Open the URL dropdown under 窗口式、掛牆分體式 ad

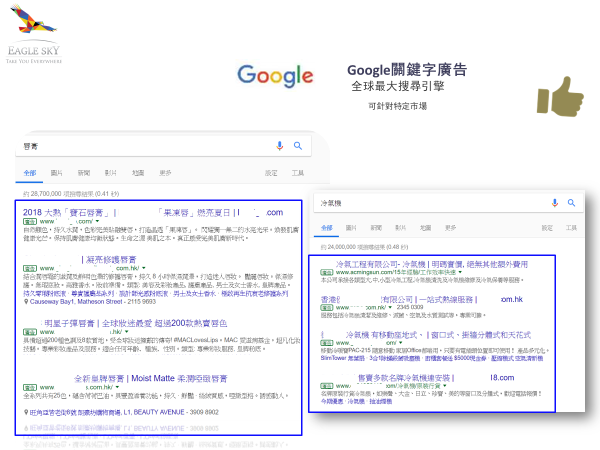click(x=401, y=343)
